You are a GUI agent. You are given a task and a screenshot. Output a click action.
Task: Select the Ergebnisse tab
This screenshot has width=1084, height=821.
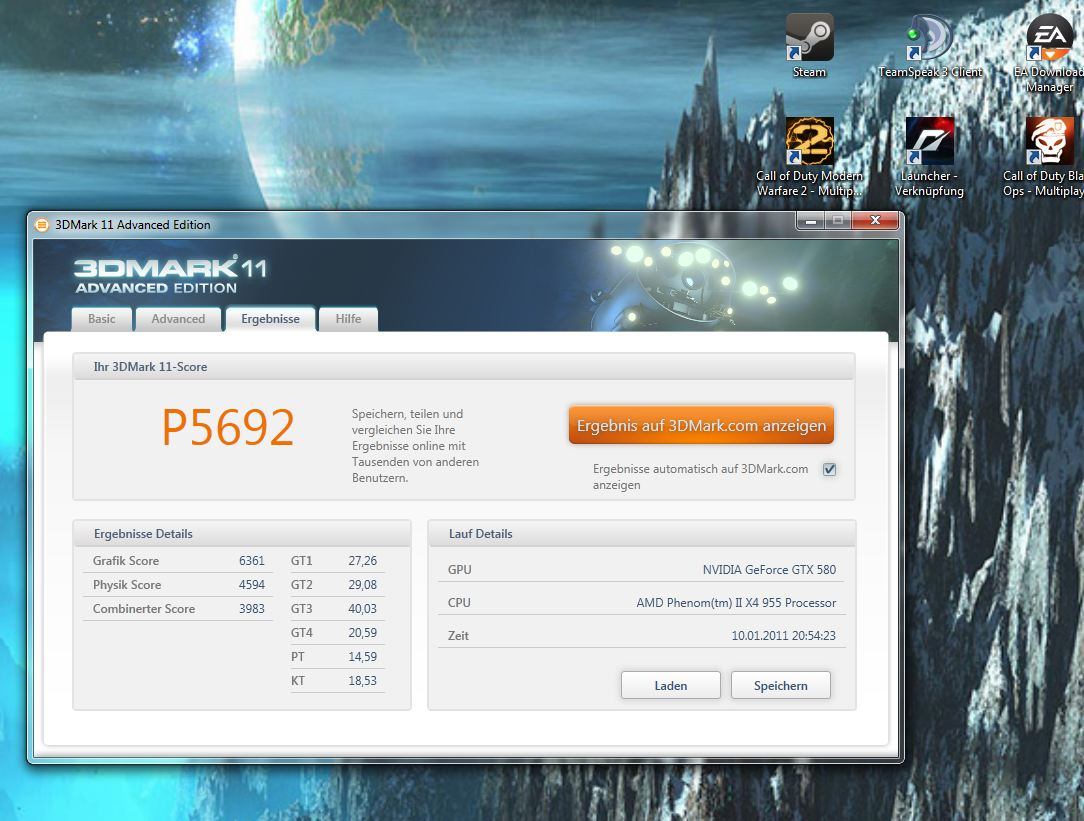click(x=270, y=319)
